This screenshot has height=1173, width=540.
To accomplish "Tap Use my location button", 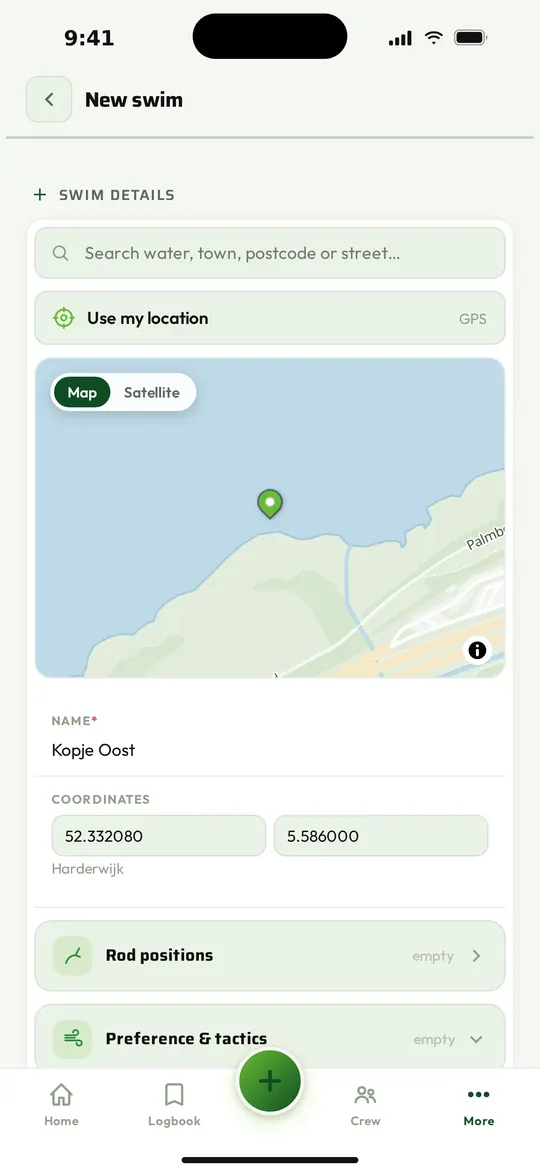I will coord(270,318).
